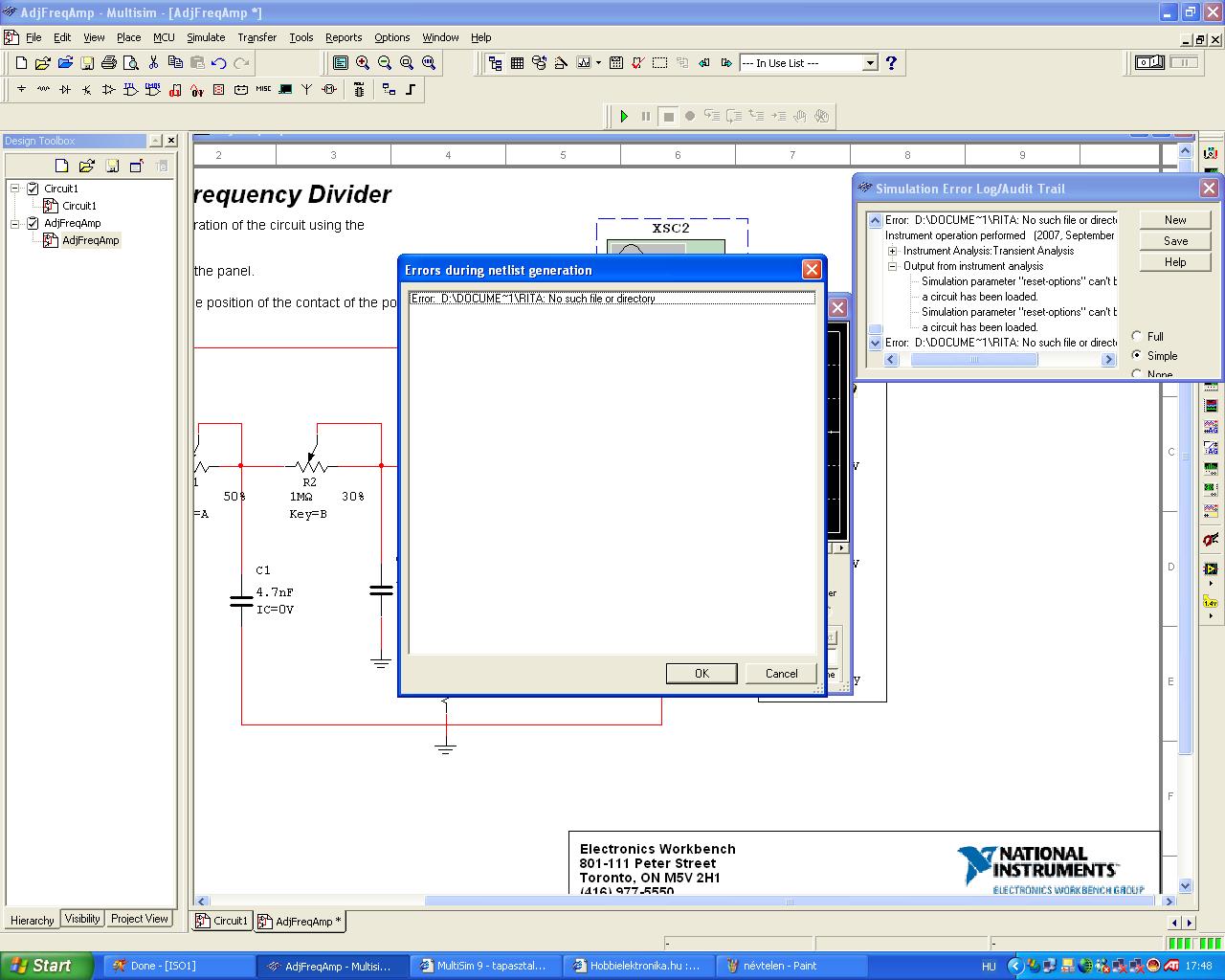Toggle the simulation on/off switch
Screen dimensions: 1225x980
click(x=1149, y=63)
